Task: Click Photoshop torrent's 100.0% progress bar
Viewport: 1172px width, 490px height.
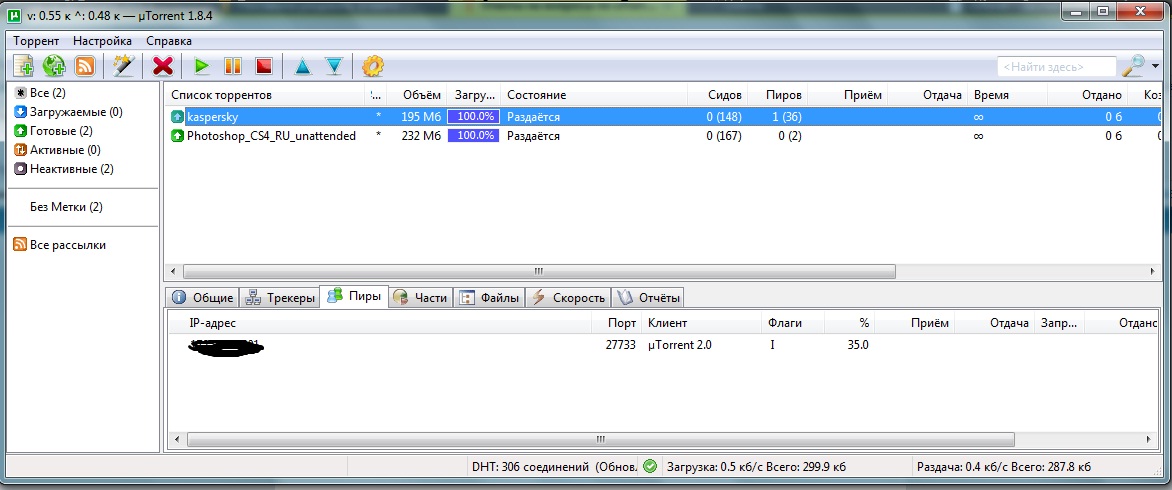Action: point(473,136)
